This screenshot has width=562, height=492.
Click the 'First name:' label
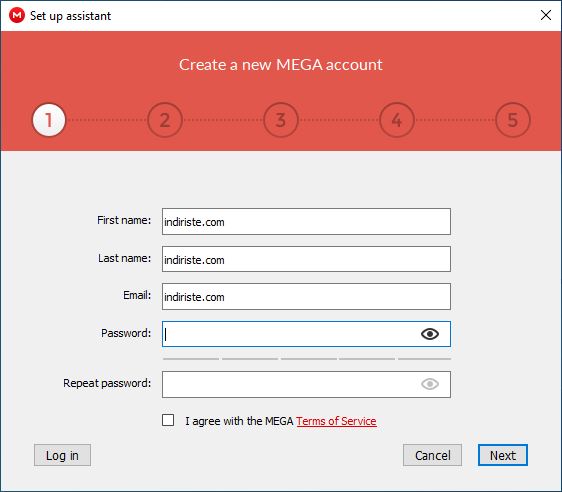point(124,220)
